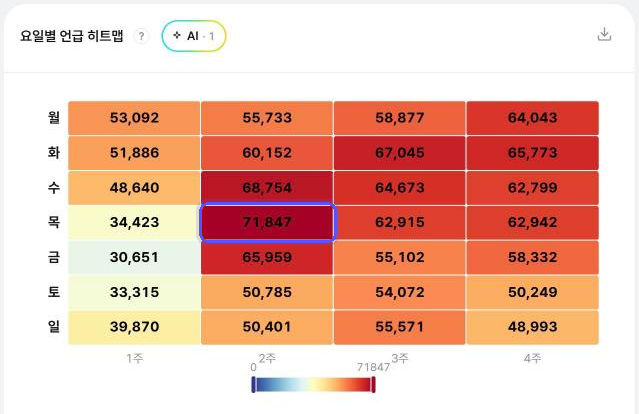Click the cell with value 55,733

tap(267, 118)
